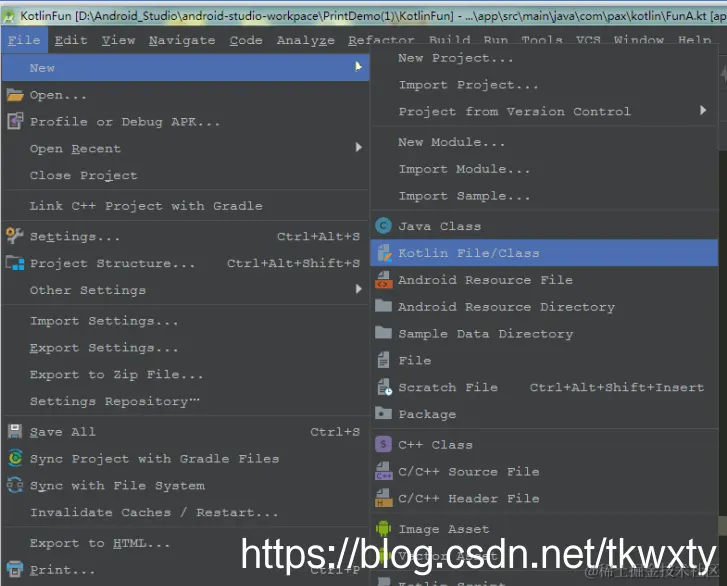Screen dimensions: 727x586
Task: Click the Android Resource File icon
Action: coord(383,280)
